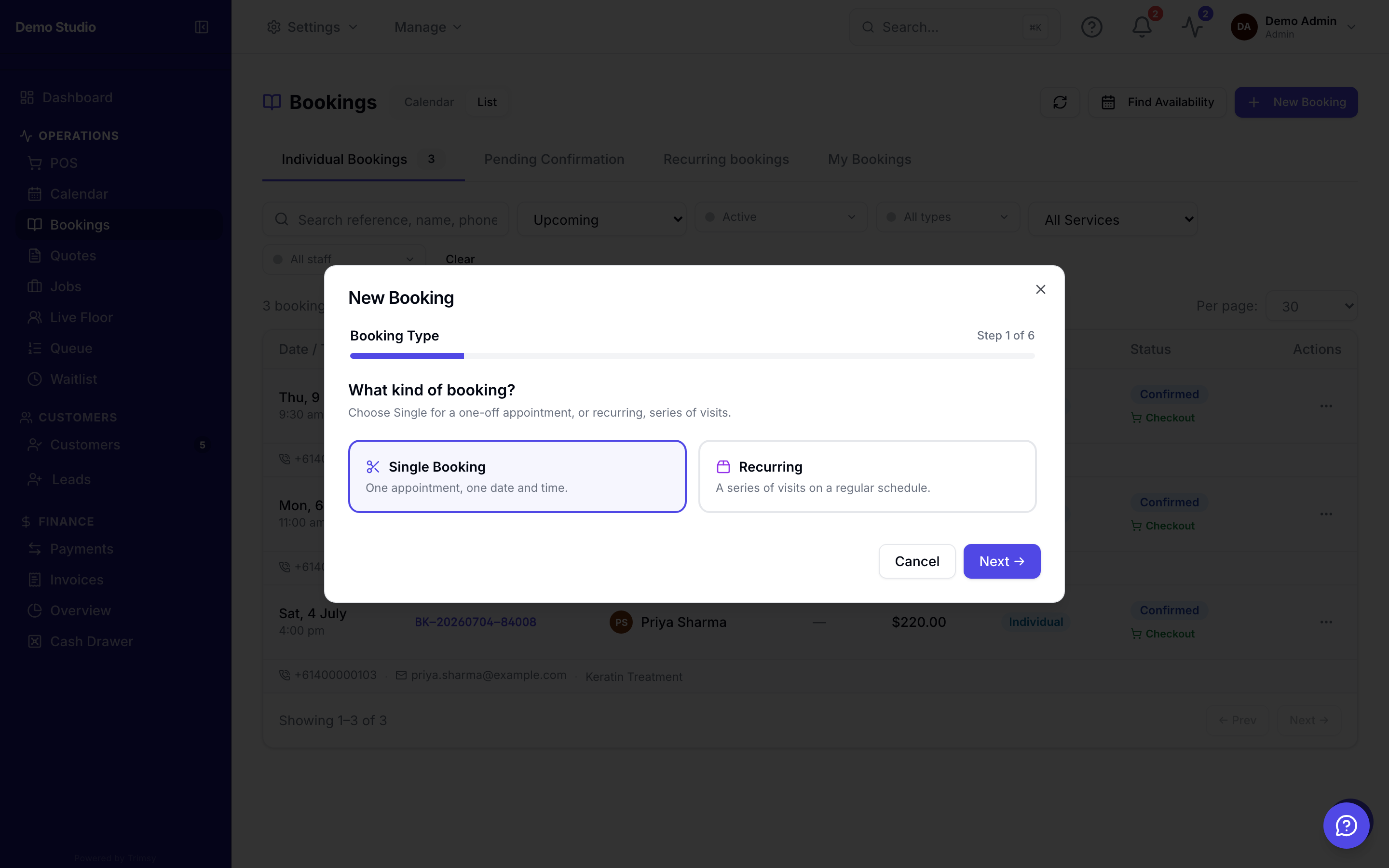Focus the booking reference search field
Screen dimensions: 1389x868
pyautogui.click(x=386, y=219)
